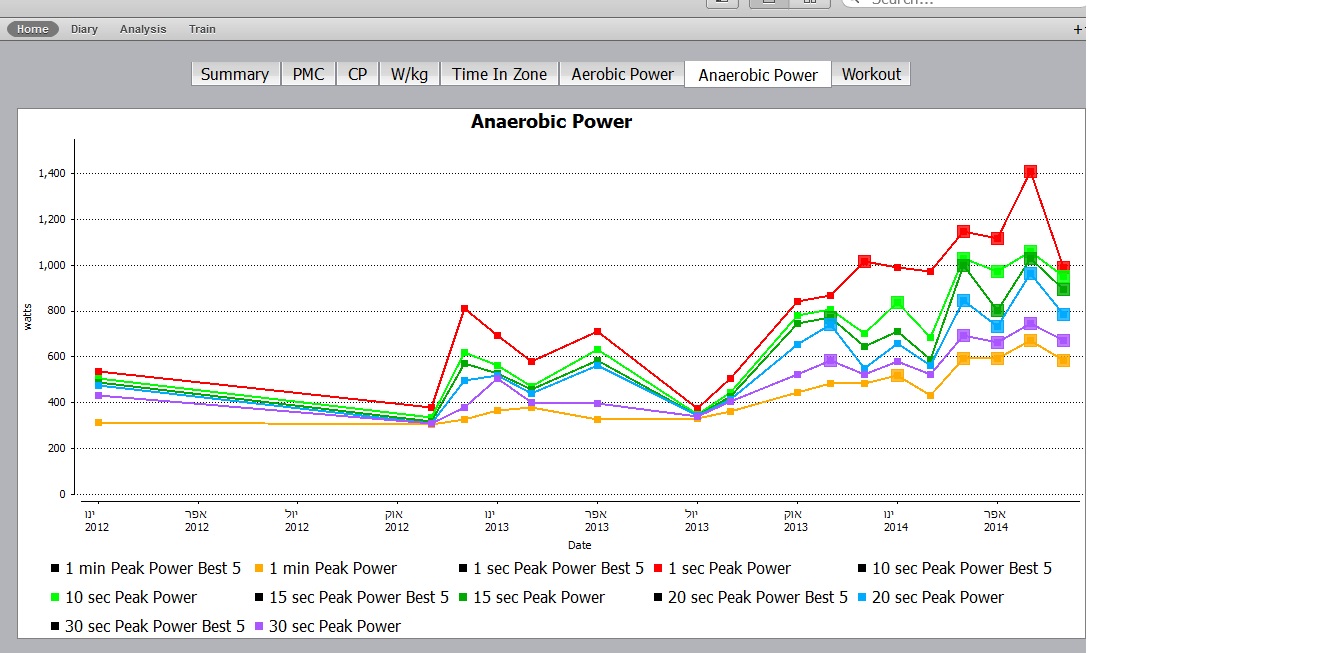Show the W/kg tab
This screenshot has height=653, width=1328.
408,74
